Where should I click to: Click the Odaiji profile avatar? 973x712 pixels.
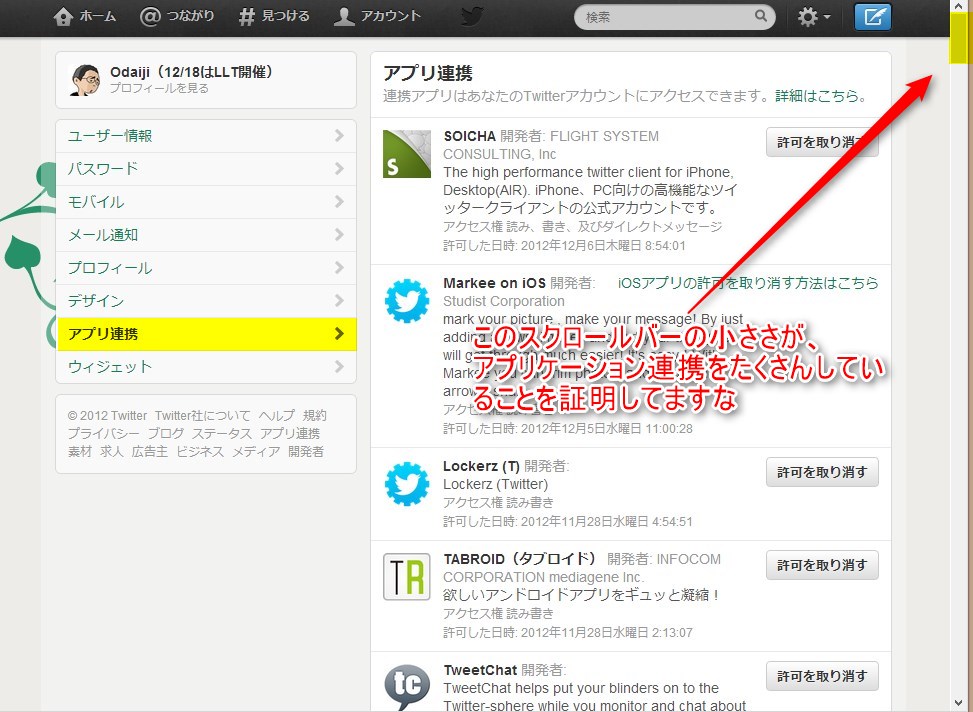85,80
